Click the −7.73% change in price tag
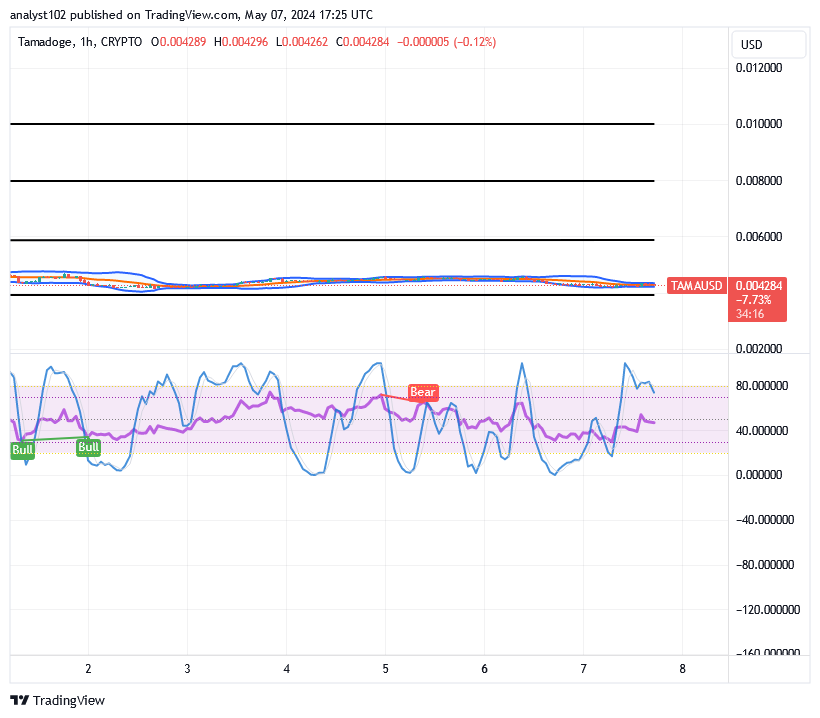Screen dimensions: 820x718 point(753,300)
